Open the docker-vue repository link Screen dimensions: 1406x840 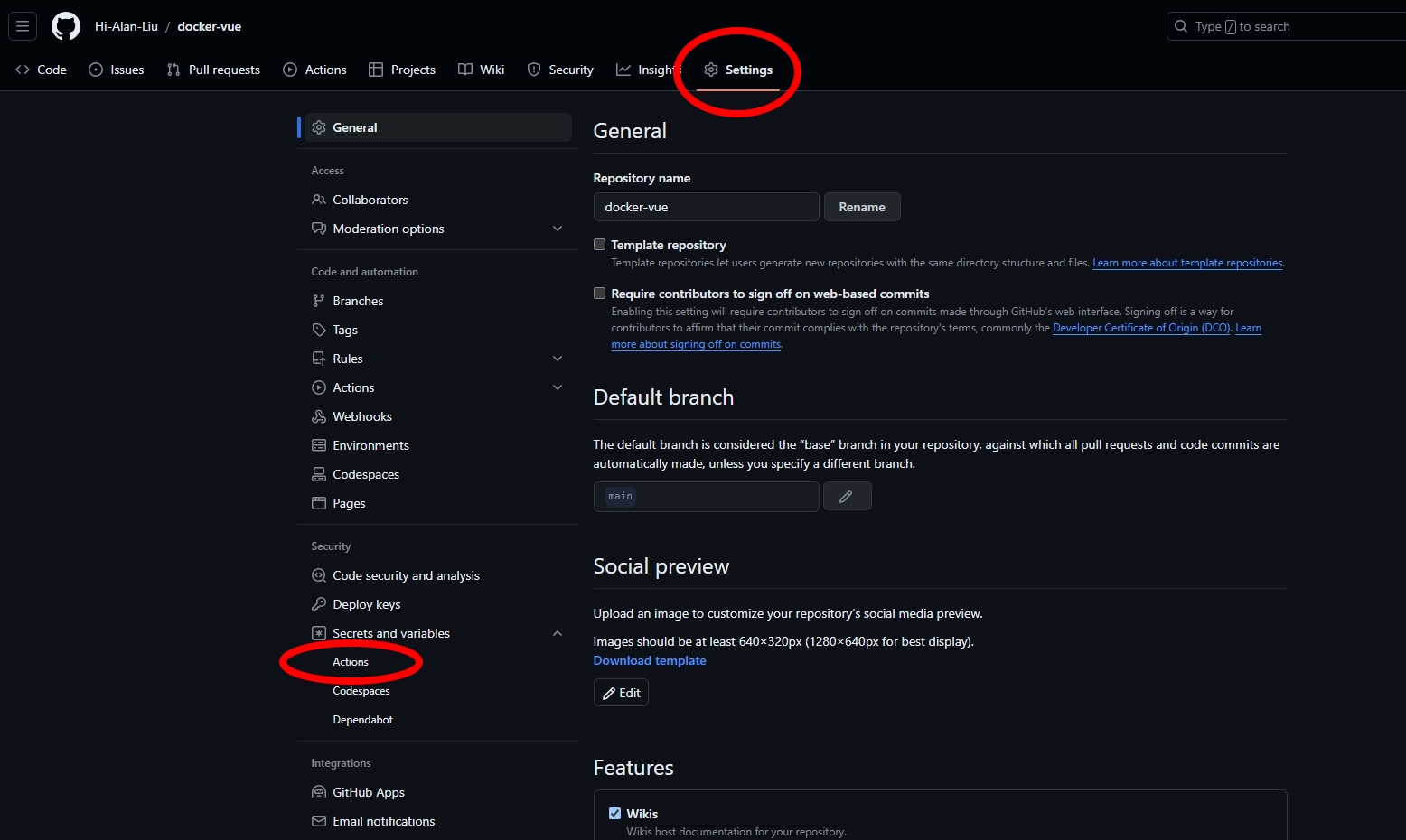[210, 26]
